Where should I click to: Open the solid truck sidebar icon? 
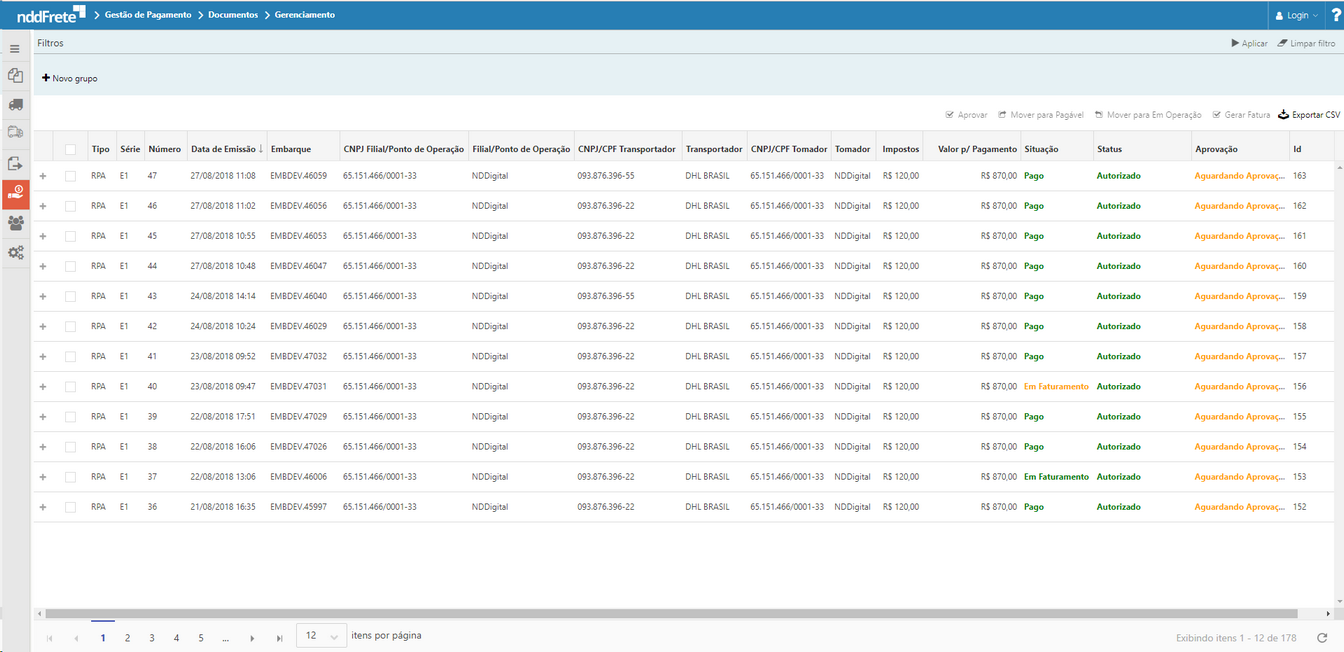15,104
